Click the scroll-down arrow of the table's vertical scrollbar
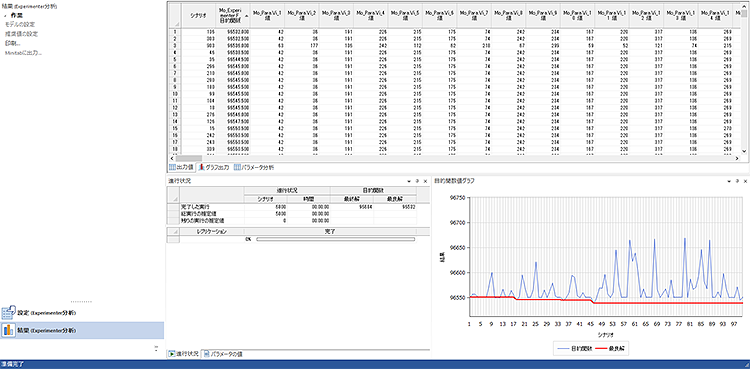Screen dimensions: 750x369 click(x=744, y=151)
